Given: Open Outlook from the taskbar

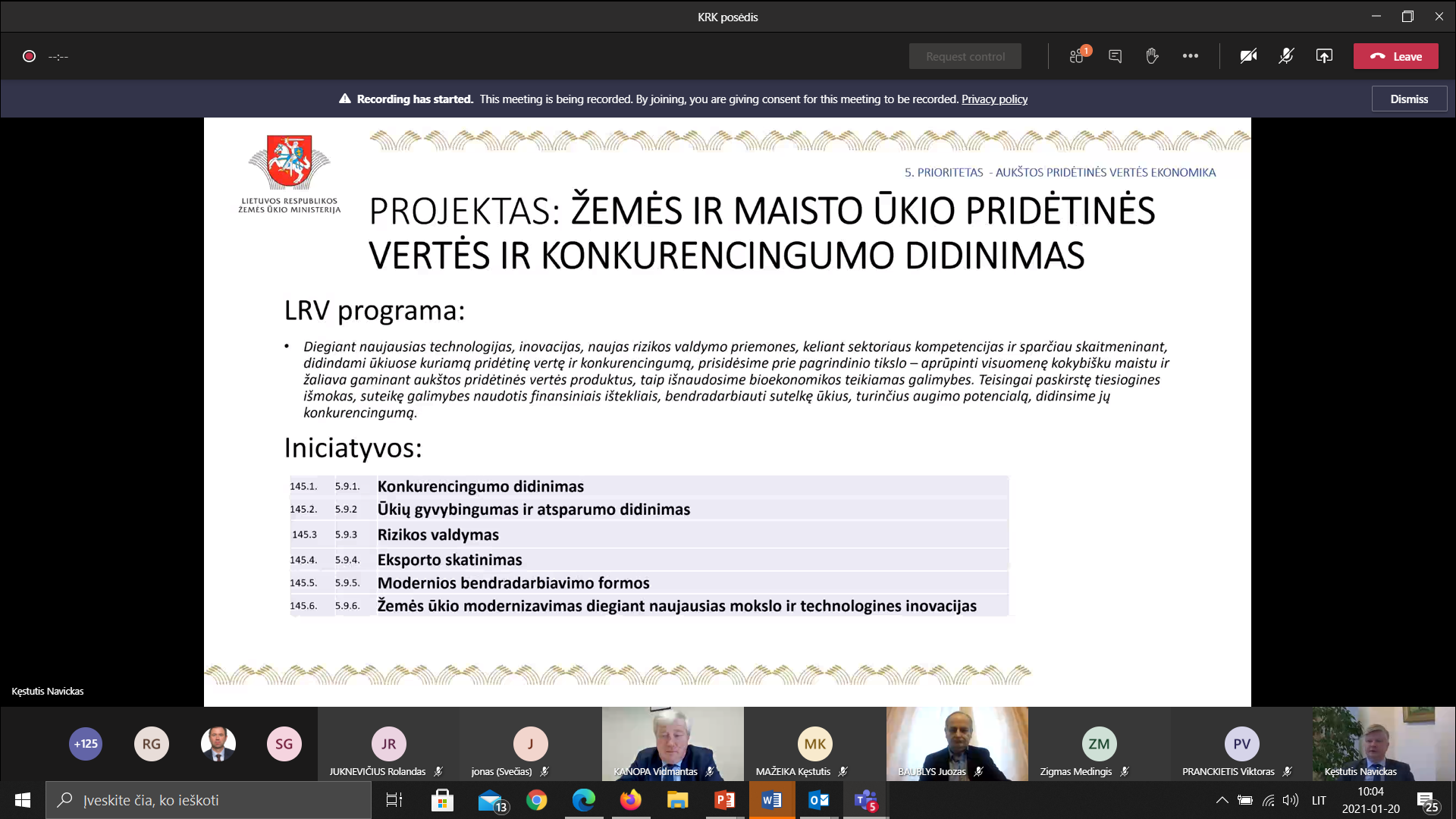Looking at the screenshot, I should 818,800.
